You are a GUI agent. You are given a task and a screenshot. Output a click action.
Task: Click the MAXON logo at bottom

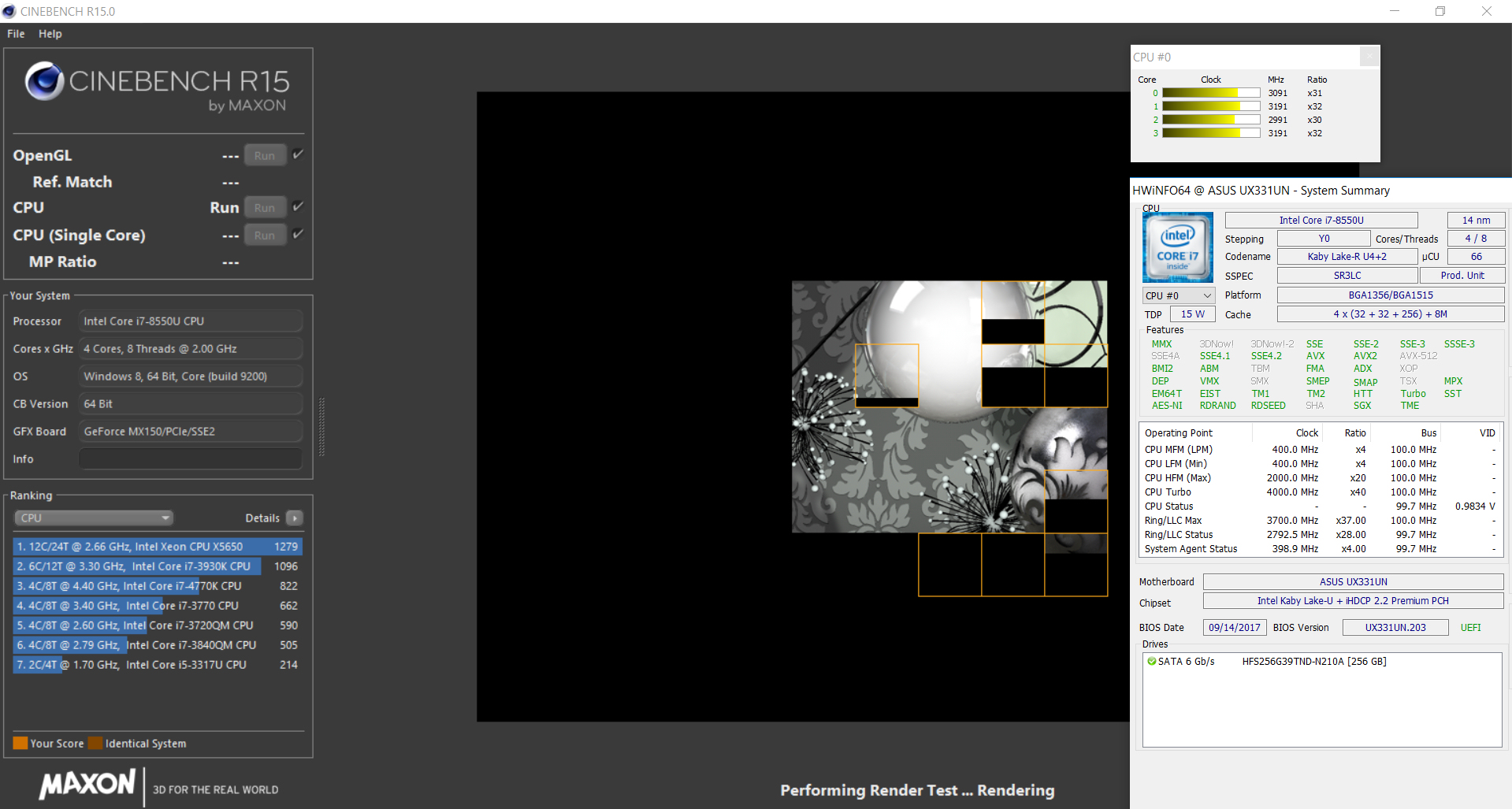coord(87,784)
